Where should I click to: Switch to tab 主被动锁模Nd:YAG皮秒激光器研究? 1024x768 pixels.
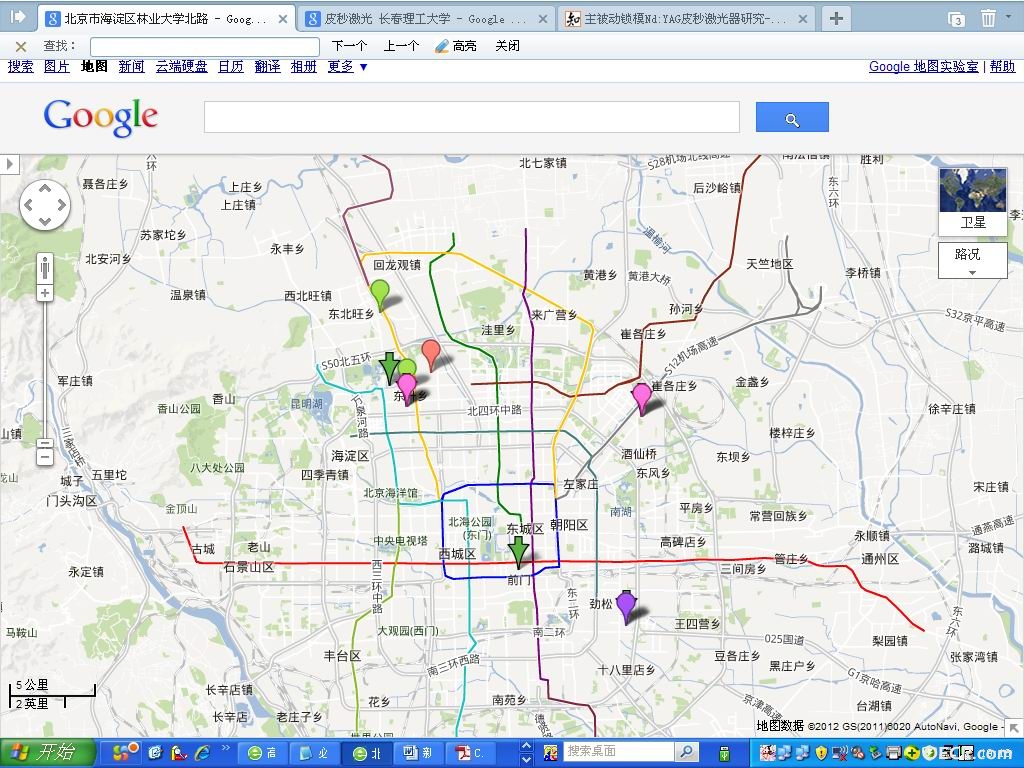click(x=684, y=19)
